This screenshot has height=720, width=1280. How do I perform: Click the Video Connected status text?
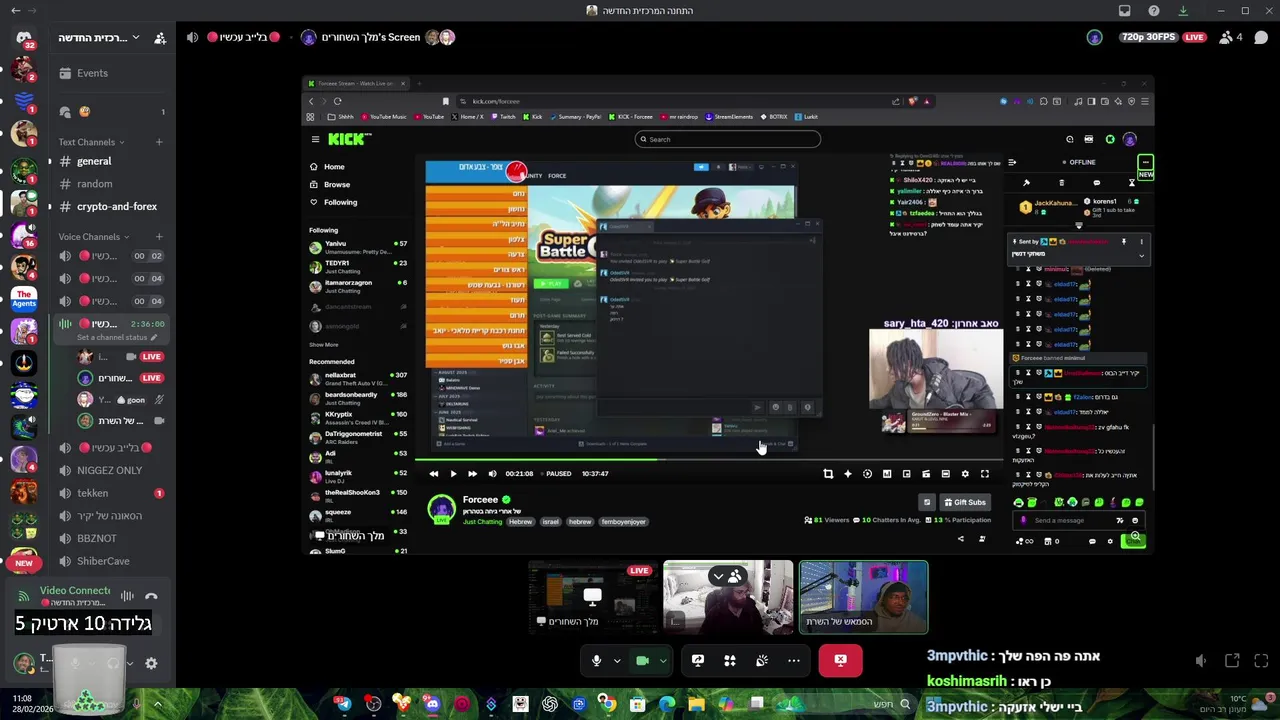75,591
